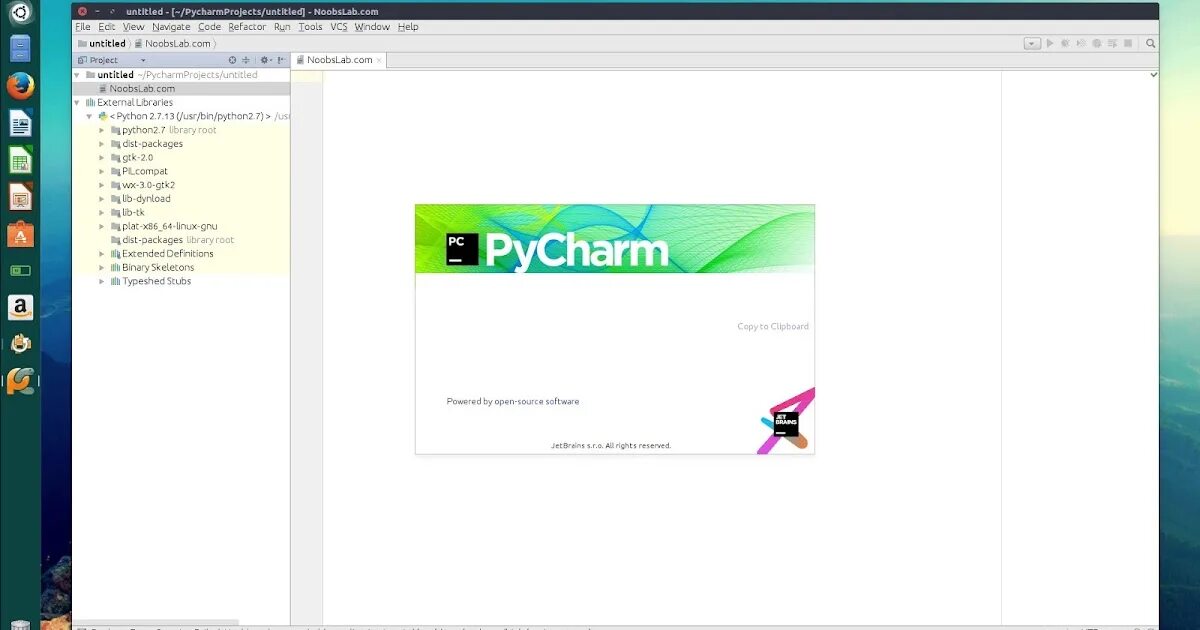The height and width of the screenshot is (630, 1200).
Task: Open the Code menu
Action: pyautogui.click(x=209, y=27)
